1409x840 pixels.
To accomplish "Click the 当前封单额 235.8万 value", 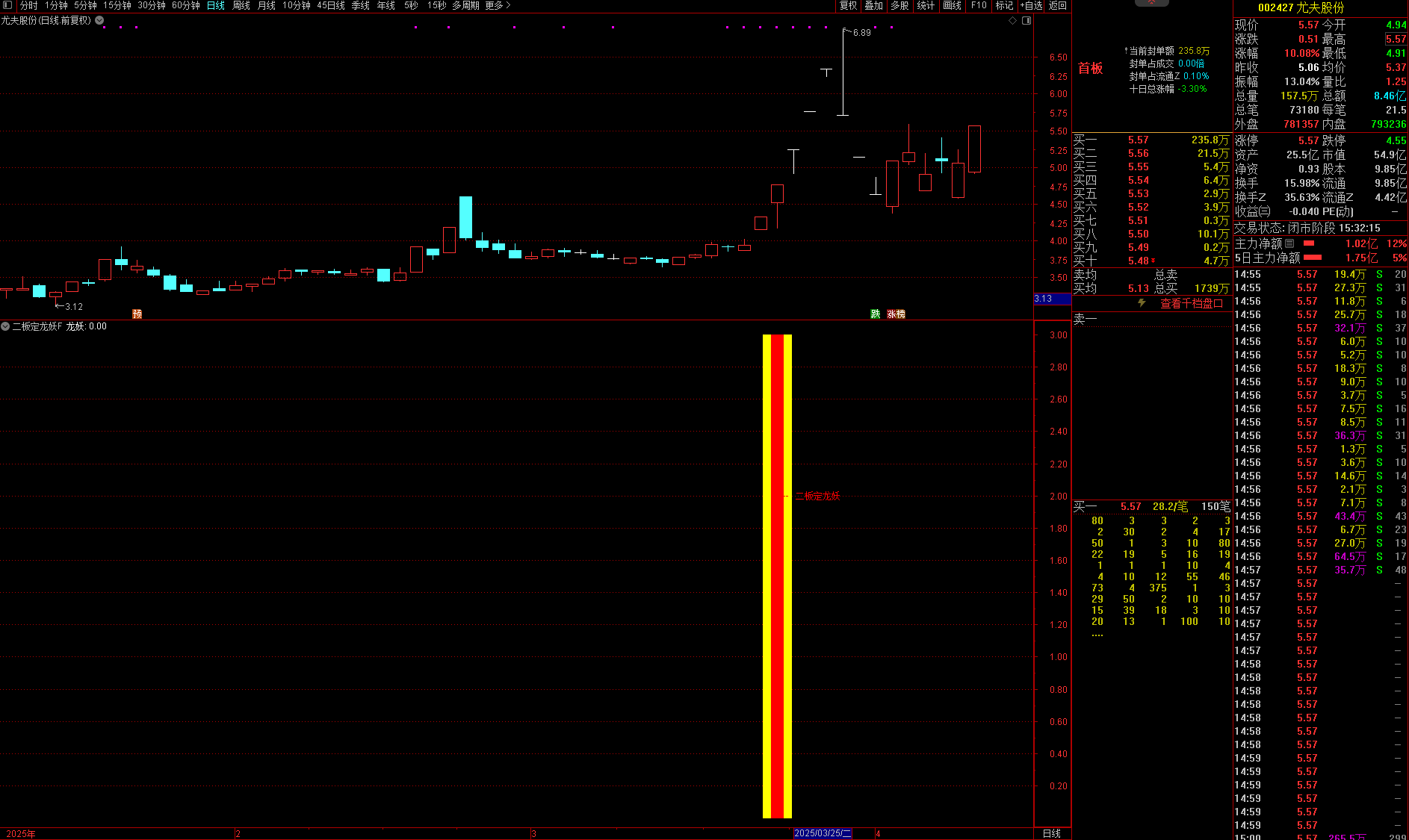I will click(x=1193, y=51).
